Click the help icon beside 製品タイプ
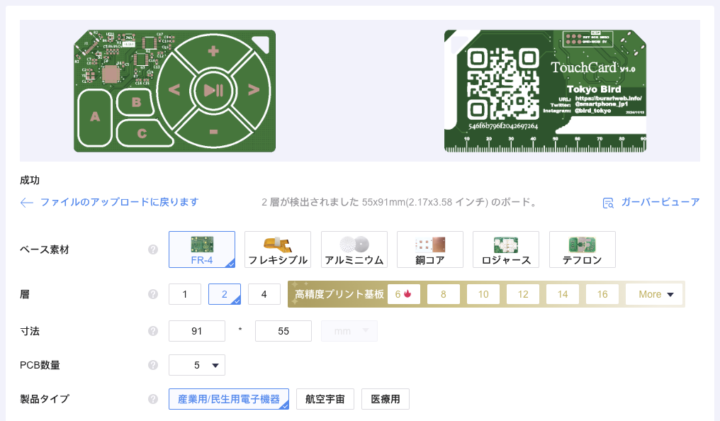 click(153, 400)
